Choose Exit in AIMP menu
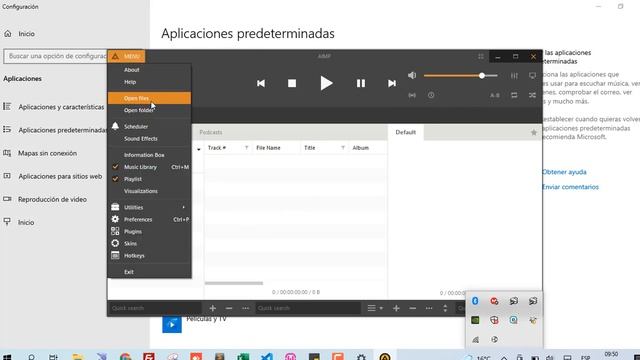This screenshot has width=640, height=360. [129, 272]
